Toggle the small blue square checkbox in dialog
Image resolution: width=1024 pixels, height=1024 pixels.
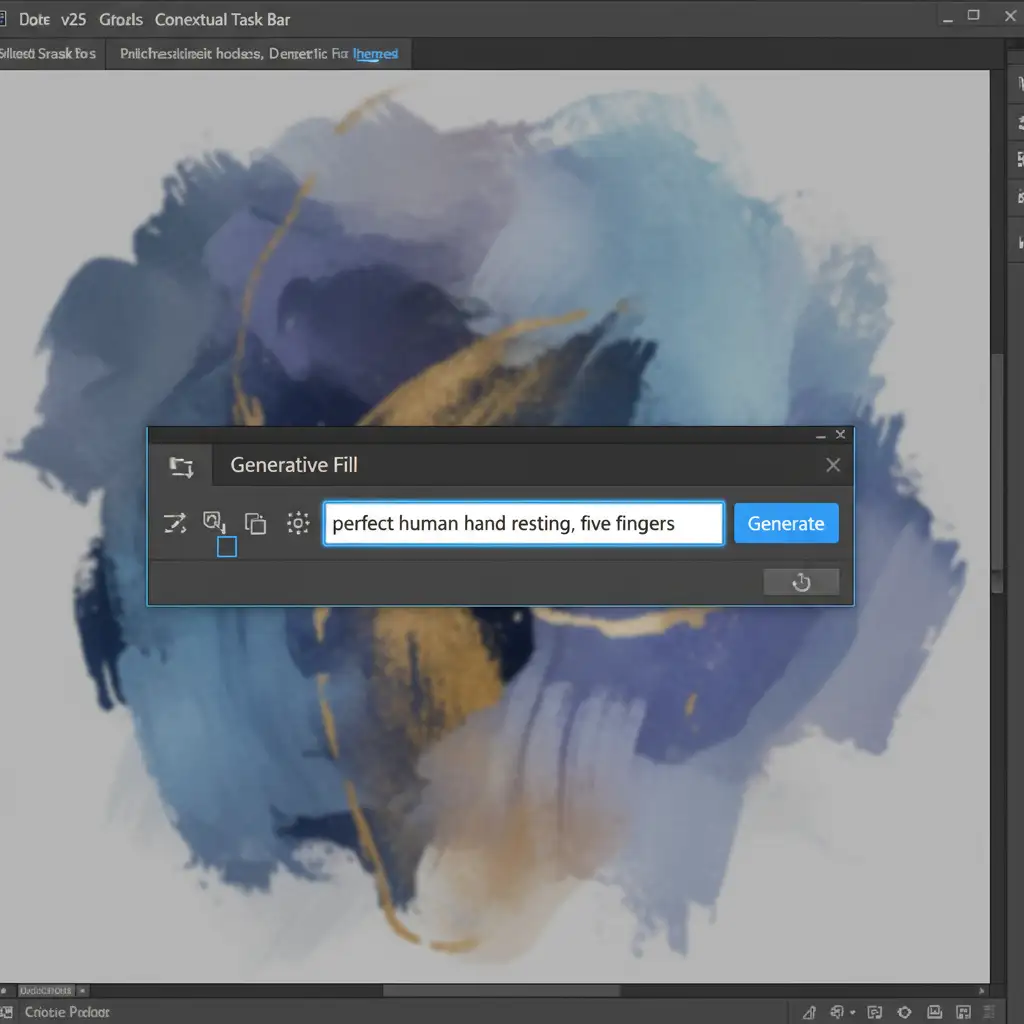point(227,547)
